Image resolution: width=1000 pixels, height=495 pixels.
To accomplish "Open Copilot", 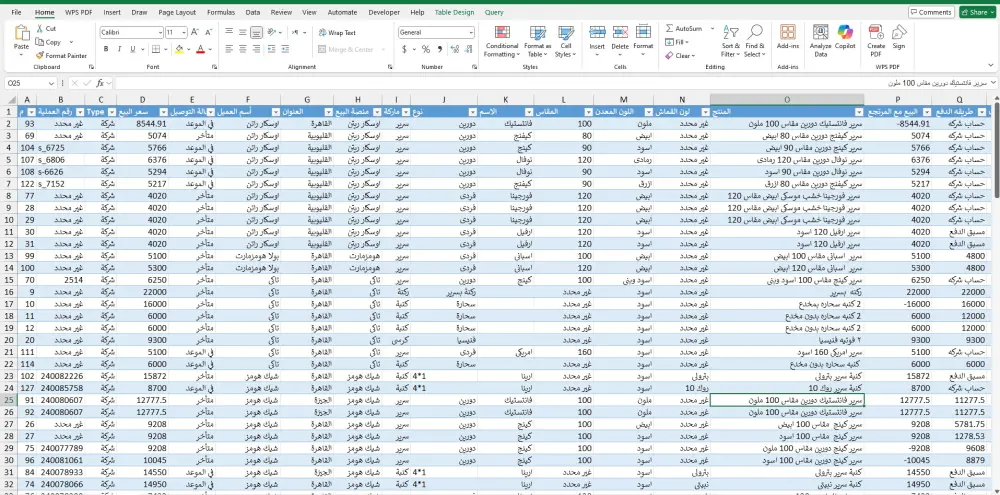I will (845, 37).
